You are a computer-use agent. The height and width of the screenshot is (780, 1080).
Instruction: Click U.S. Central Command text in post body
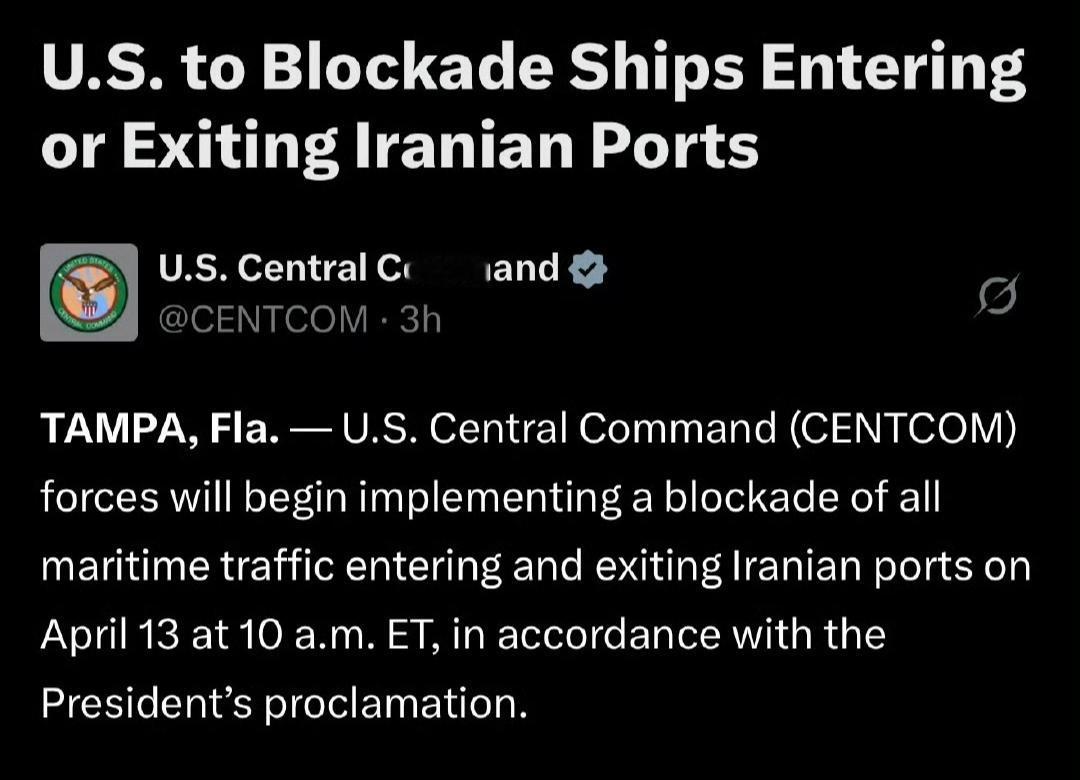tap(559, 429)
